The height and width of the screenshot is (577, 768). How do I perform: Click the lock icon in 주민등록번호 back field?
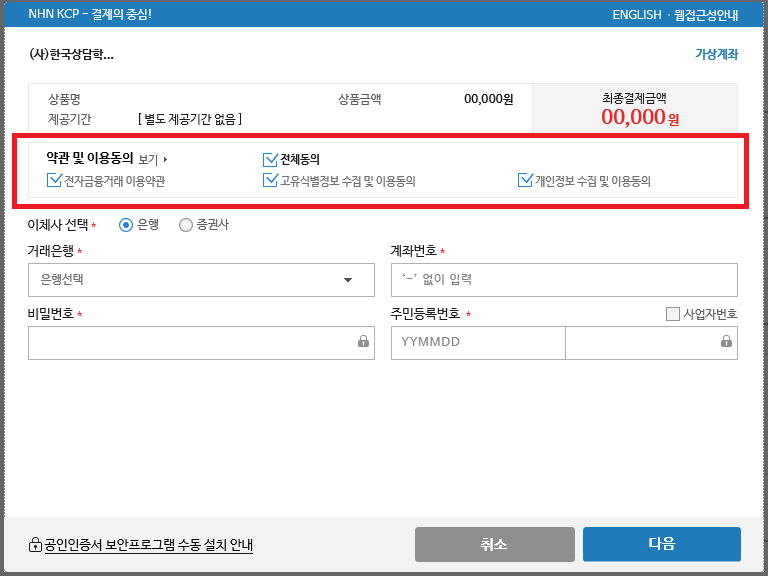(726, 341)
